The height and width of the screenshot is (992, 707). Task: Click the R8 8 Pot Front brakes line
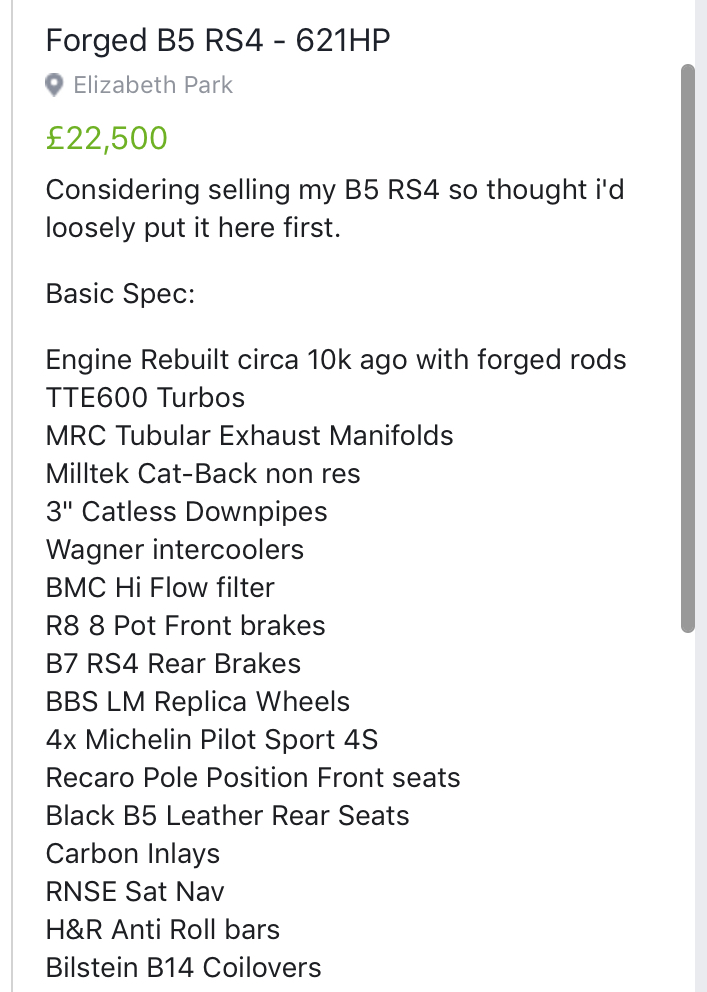click(185, 626)
